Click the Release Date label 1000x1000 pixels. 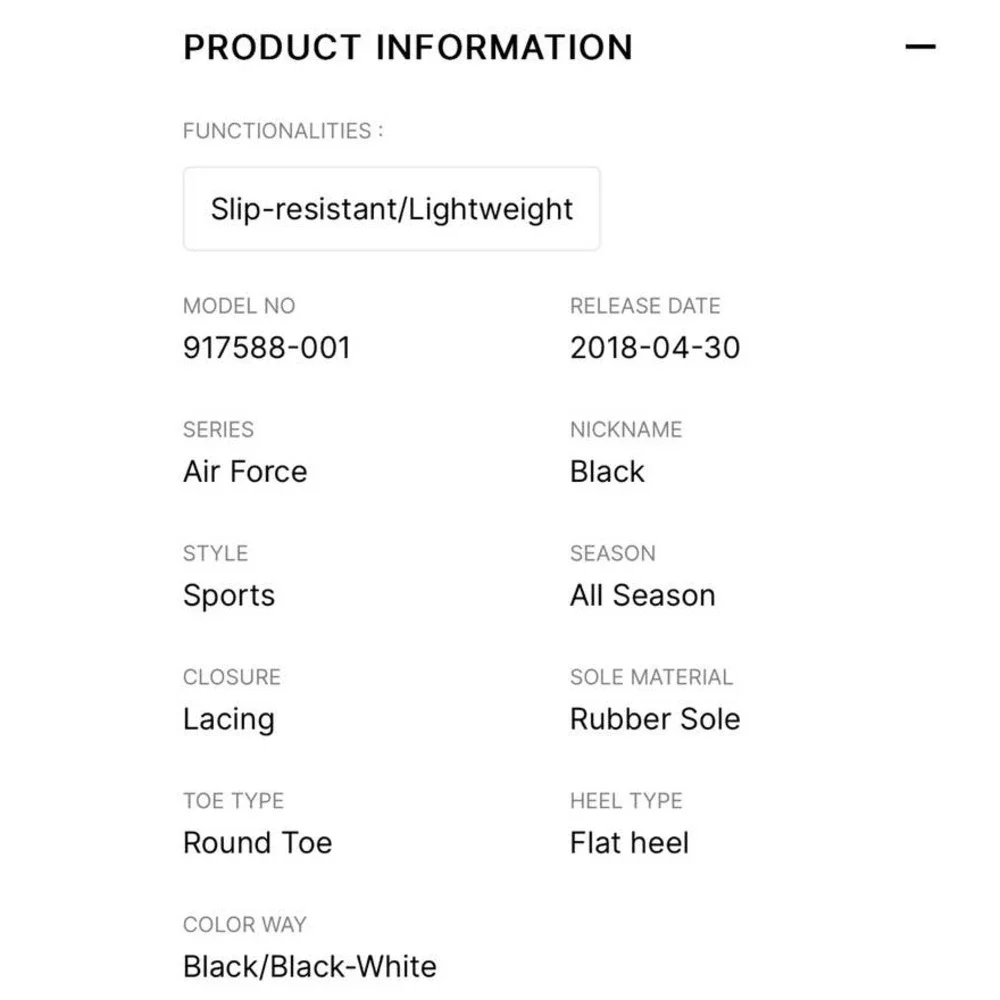(x=645, y=306)
